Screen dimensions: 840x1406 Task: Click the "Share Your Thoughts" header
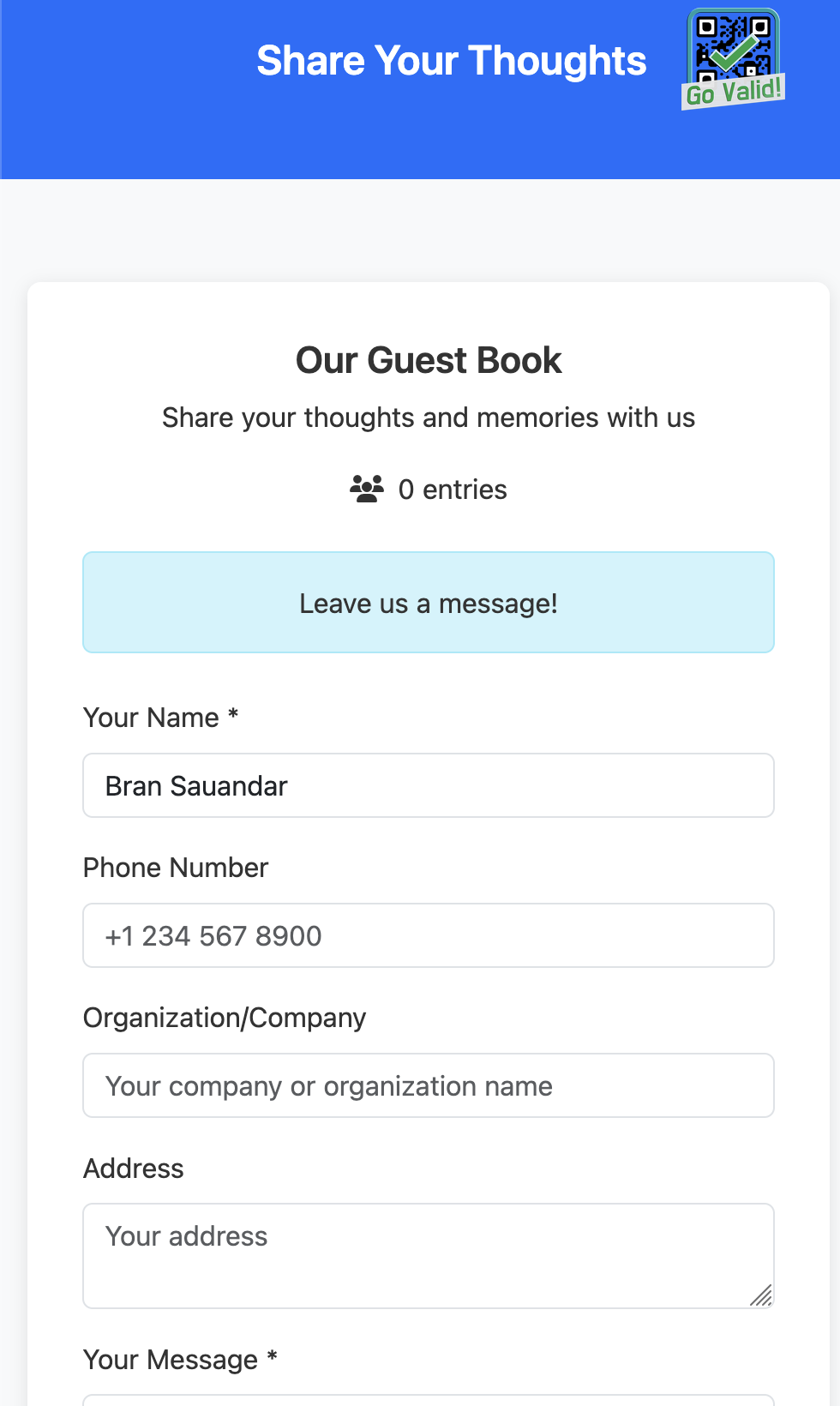pos(452,60)
